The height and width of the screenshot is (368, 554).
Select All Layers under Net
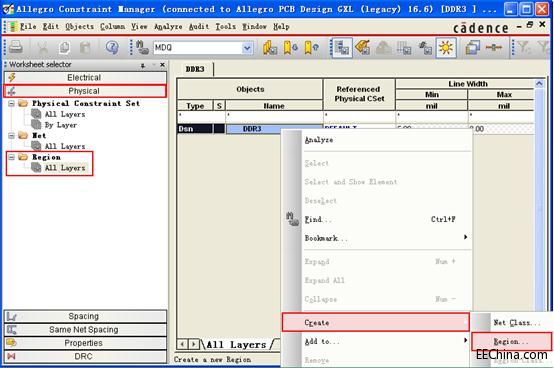click(65, 146)
